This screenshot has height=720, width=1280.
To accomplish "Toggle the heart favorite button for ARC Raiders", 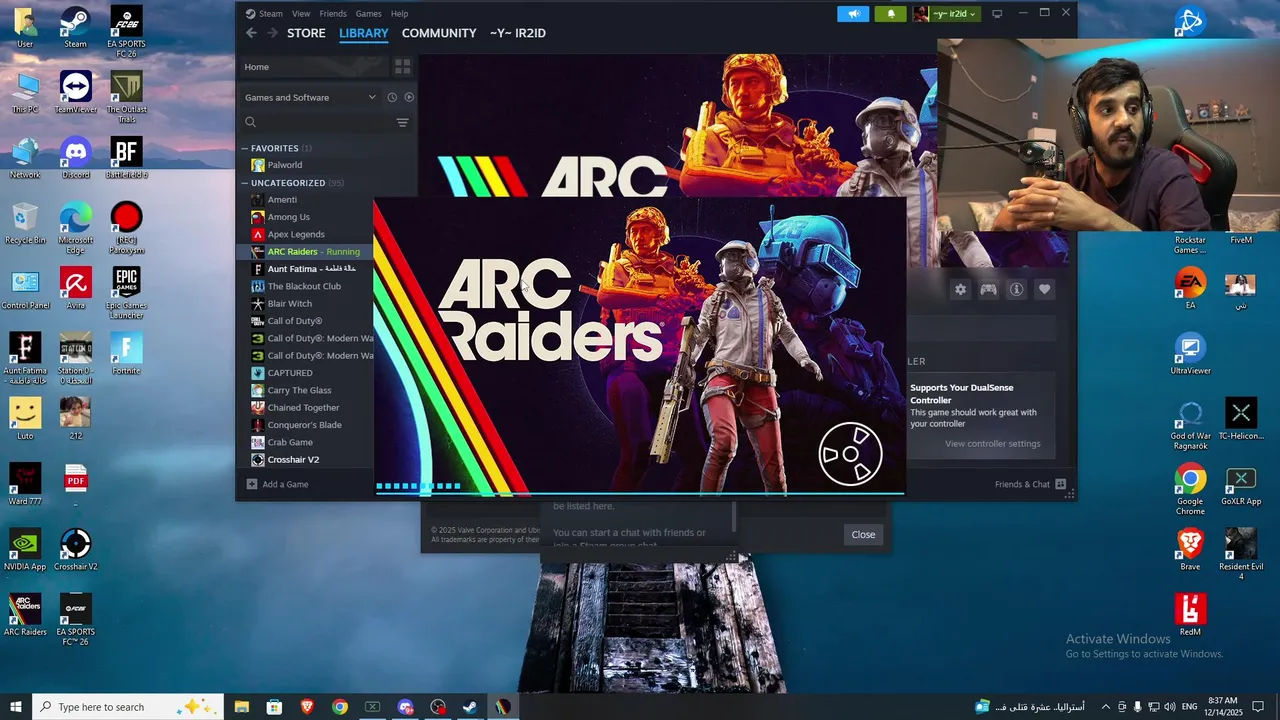I will tap(1044, 289).
